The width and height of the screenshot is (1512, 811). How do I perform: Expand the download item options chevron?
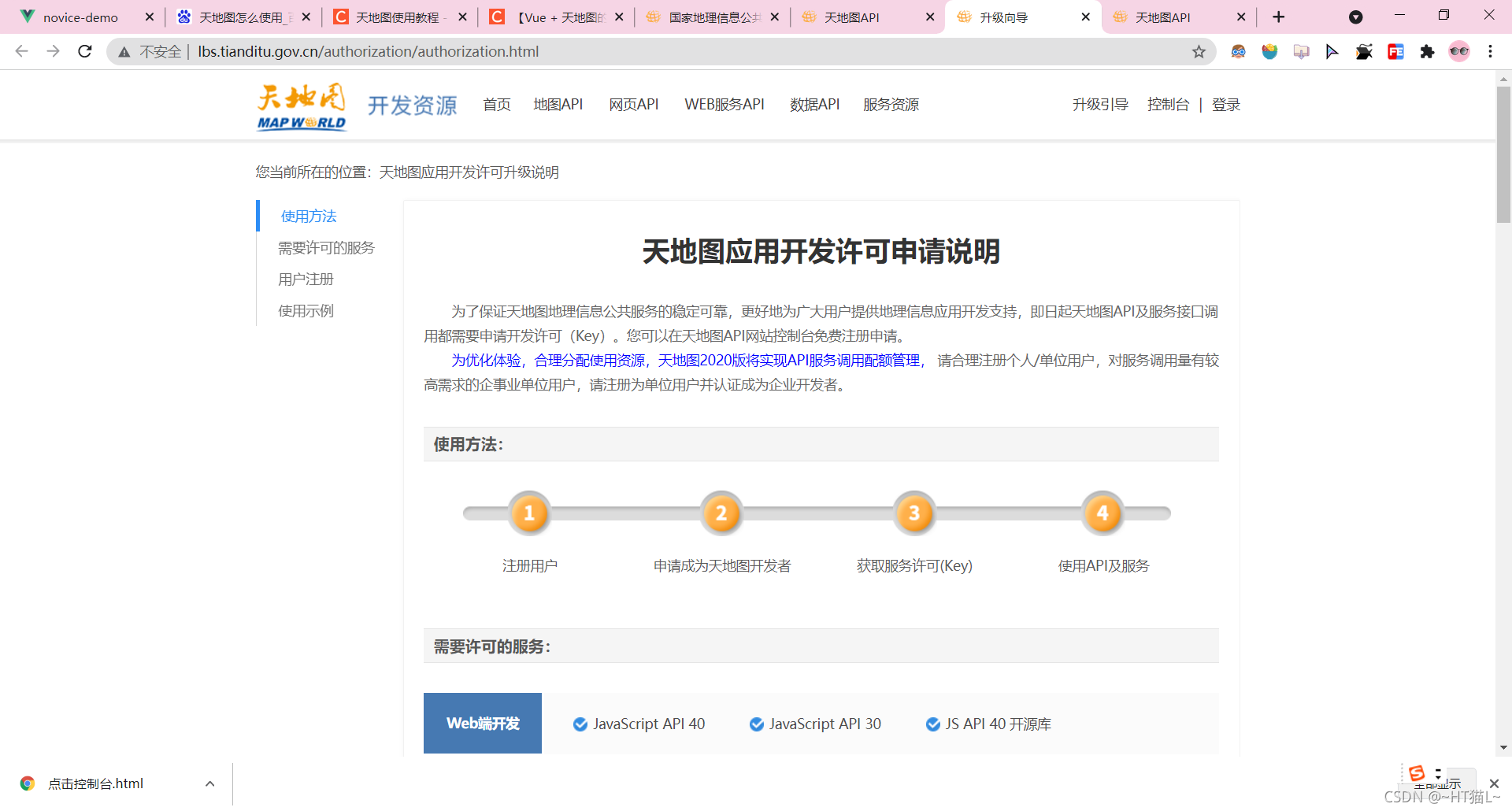pyautogui.click(x=209, y=783)
